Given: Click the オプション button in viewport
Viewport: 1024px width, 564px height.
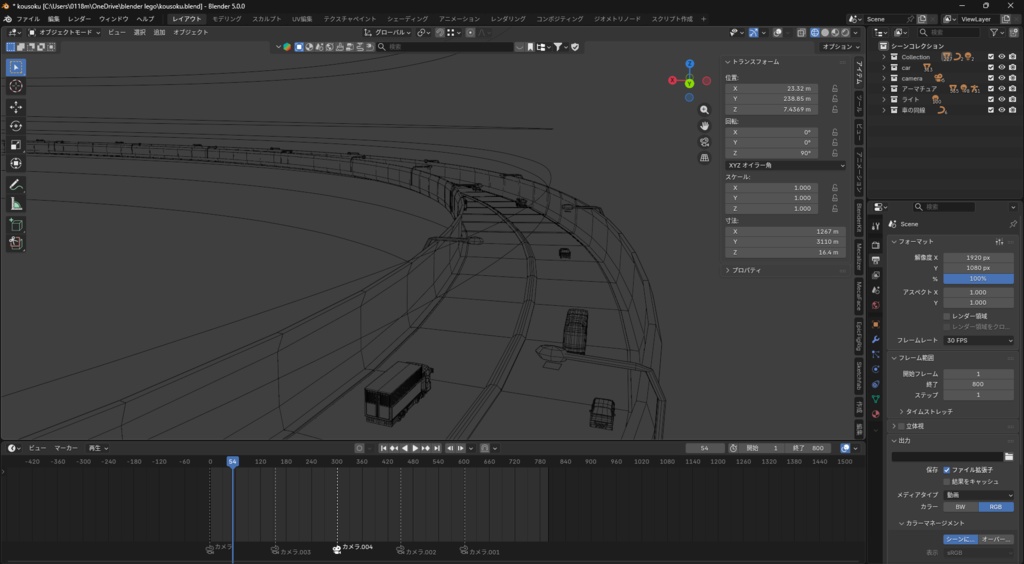Looking at the screenshot, I should click(840, 47).
